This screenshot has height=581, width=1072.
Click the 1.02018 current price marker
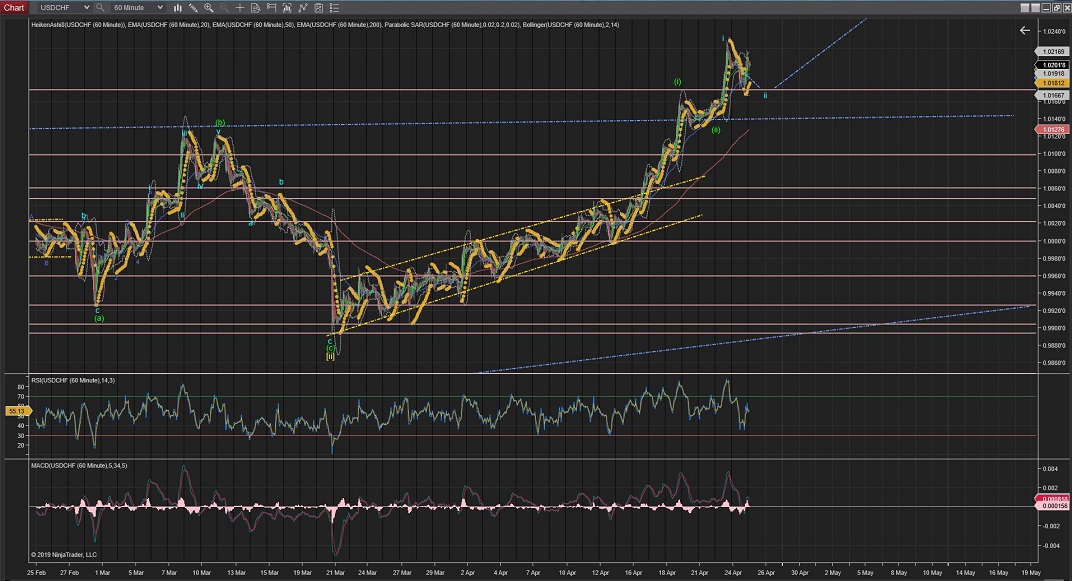1052,65
